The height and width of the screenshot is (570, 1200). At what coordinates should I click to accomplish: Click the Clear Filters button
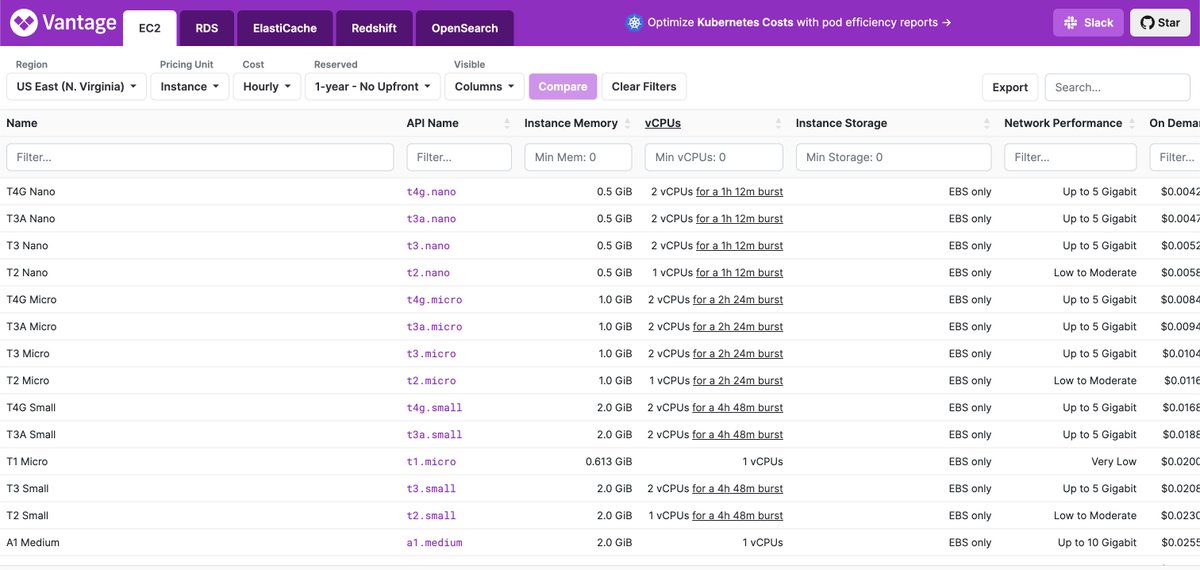pos(644,87)
